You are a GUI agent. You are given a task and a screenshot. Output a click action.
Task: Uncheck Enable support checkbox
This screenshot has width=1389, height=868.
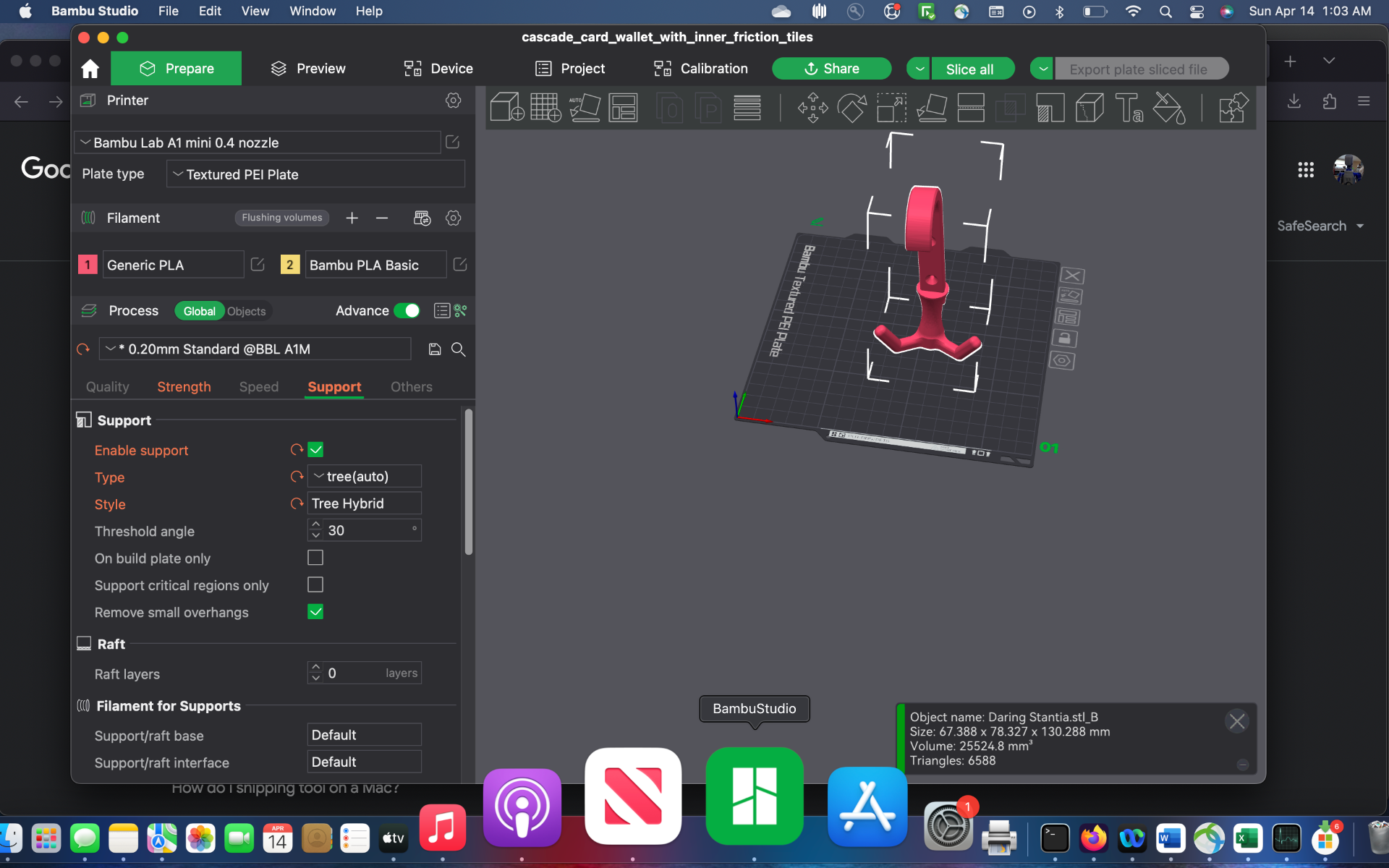click(315, 450)
